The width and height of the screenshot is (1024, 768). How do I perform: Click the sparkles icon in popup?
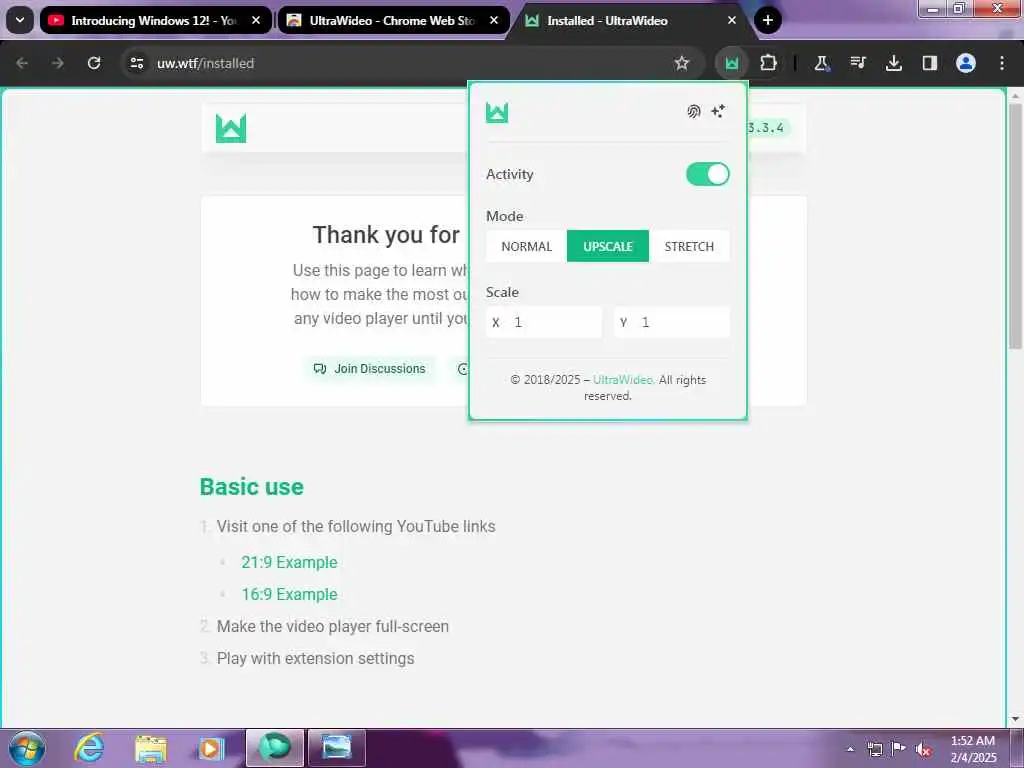click(718, 111)
